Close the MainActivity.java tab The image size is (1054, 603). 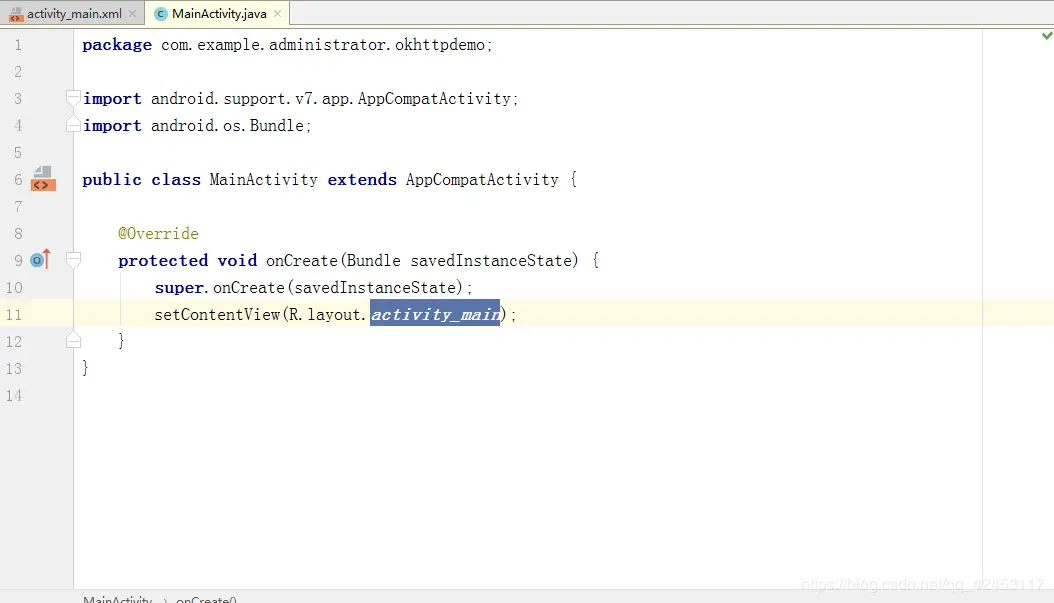point(278,13)
